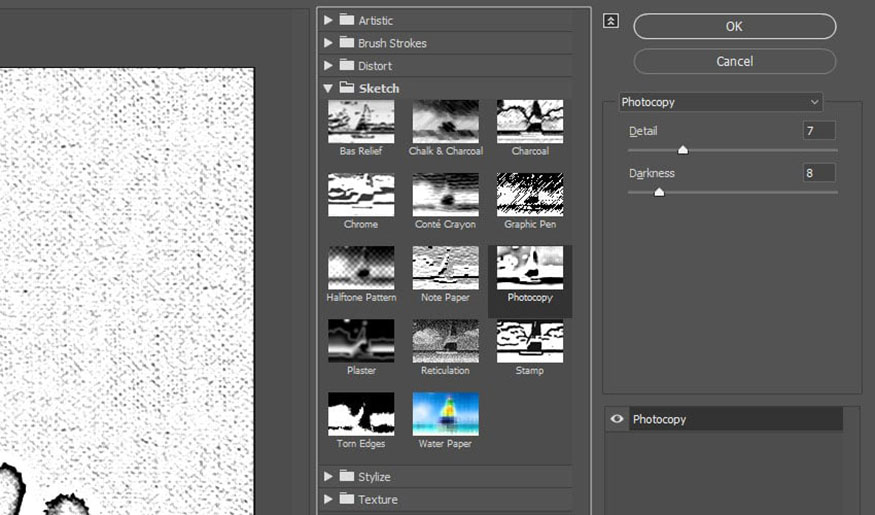Select the Conté Crayon filter thumbnail
The image size is (875, 515).
[445, 195]
